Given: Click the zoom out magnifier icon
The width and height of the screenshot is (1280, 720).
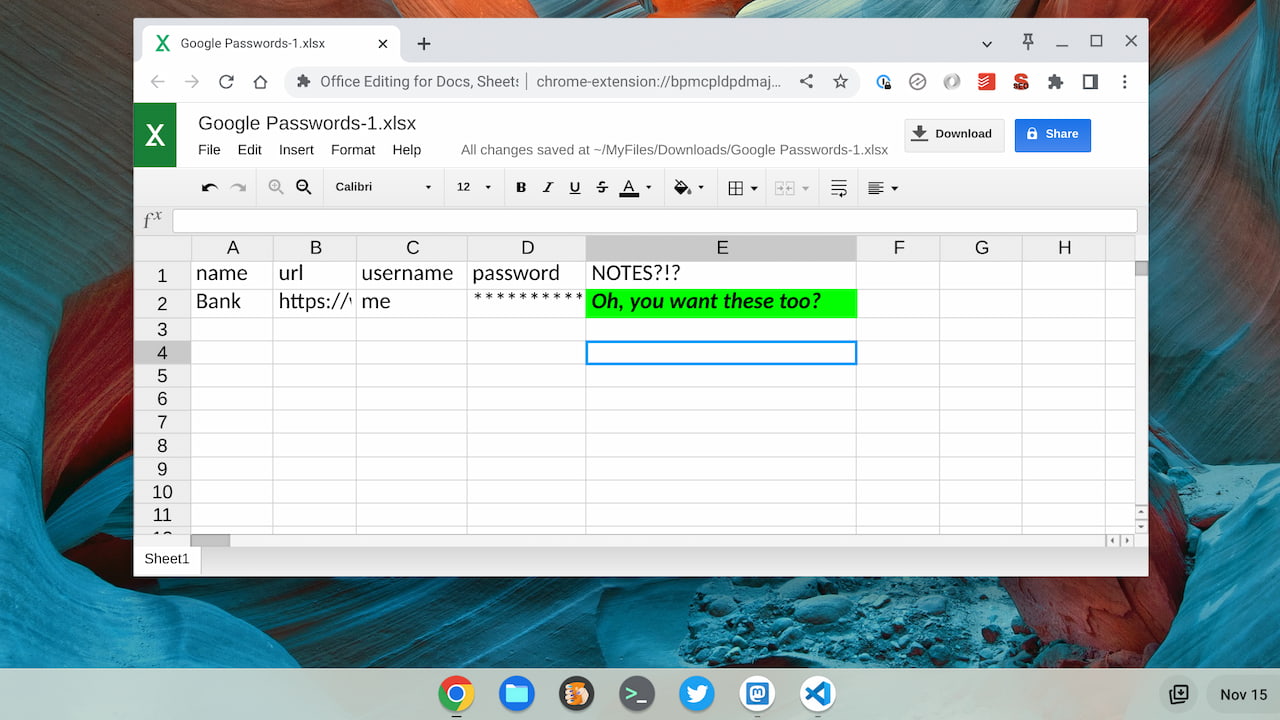Looking at the screenshot, I should [x=304, y=187].
